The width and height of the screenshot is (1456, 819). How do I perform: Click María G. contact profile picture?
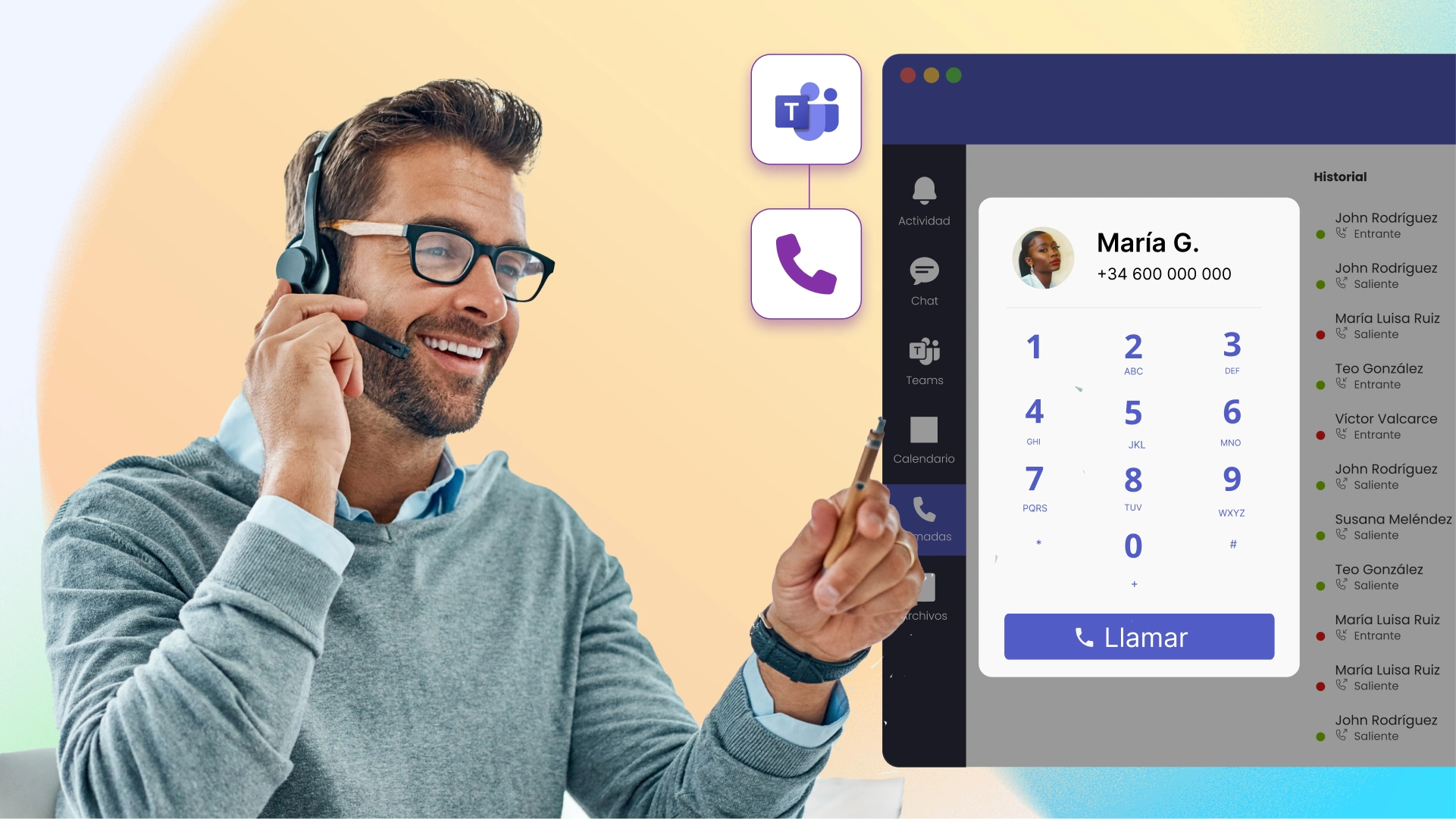point(1045,257)
